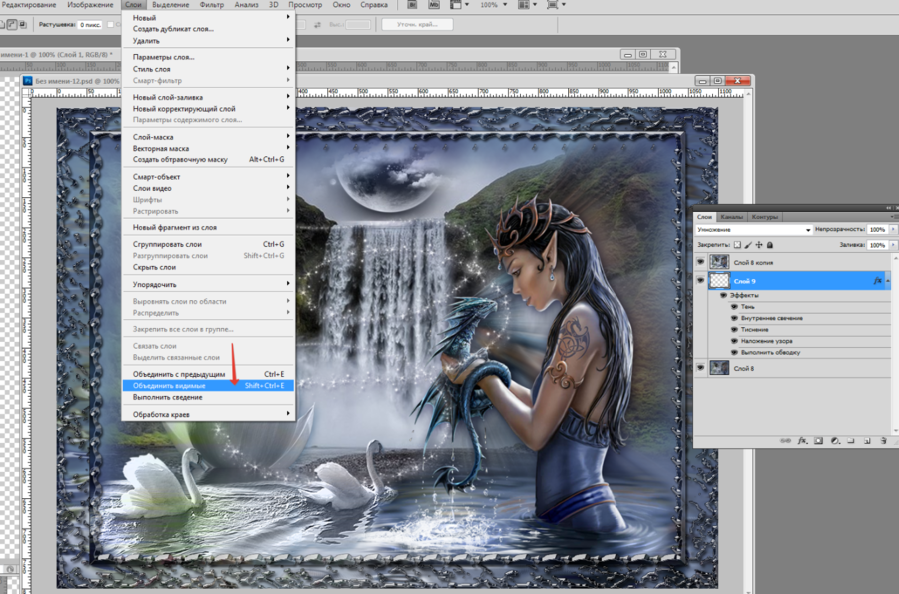Toggle the Тиснение effect visibility
Screen dimensions: 899x594
coord(734,330)
